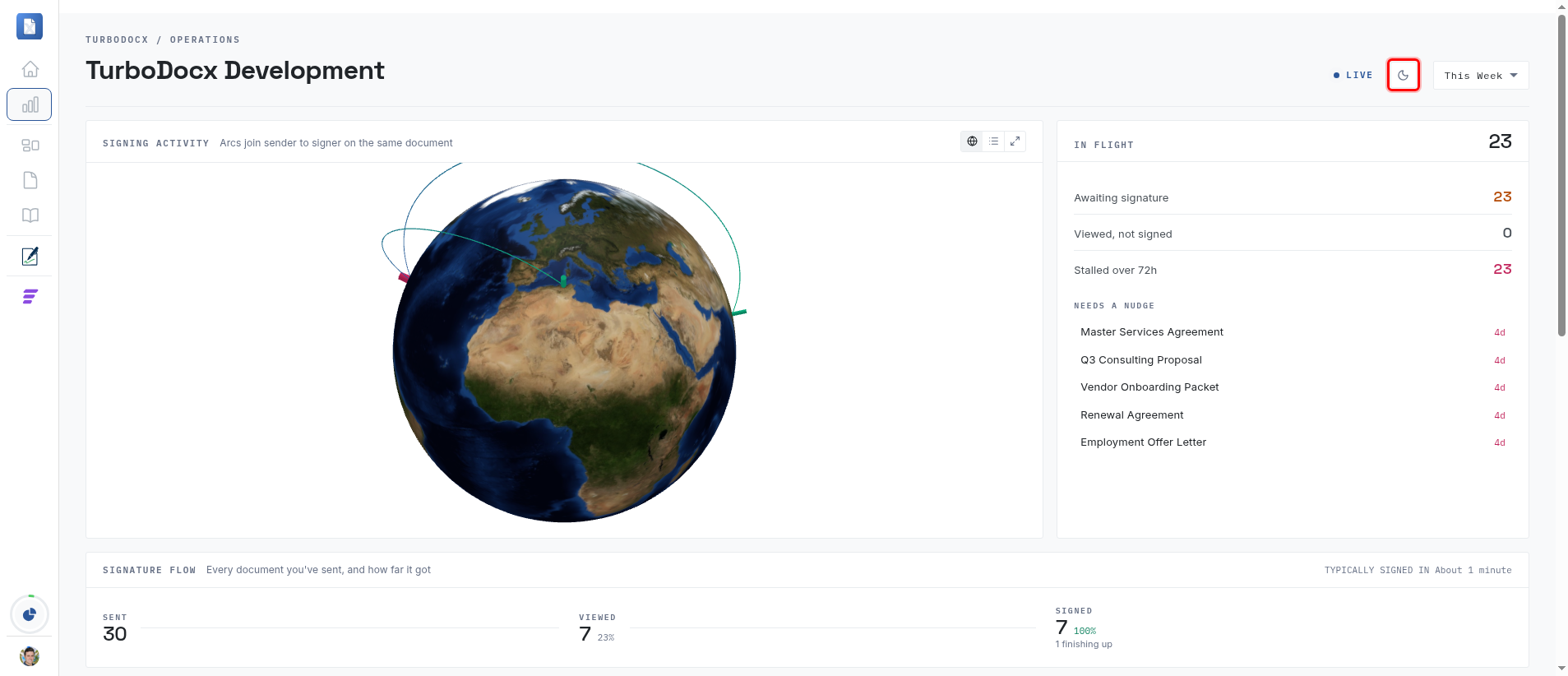Click the NEEDS A NUDGE label

point(1114,306)
